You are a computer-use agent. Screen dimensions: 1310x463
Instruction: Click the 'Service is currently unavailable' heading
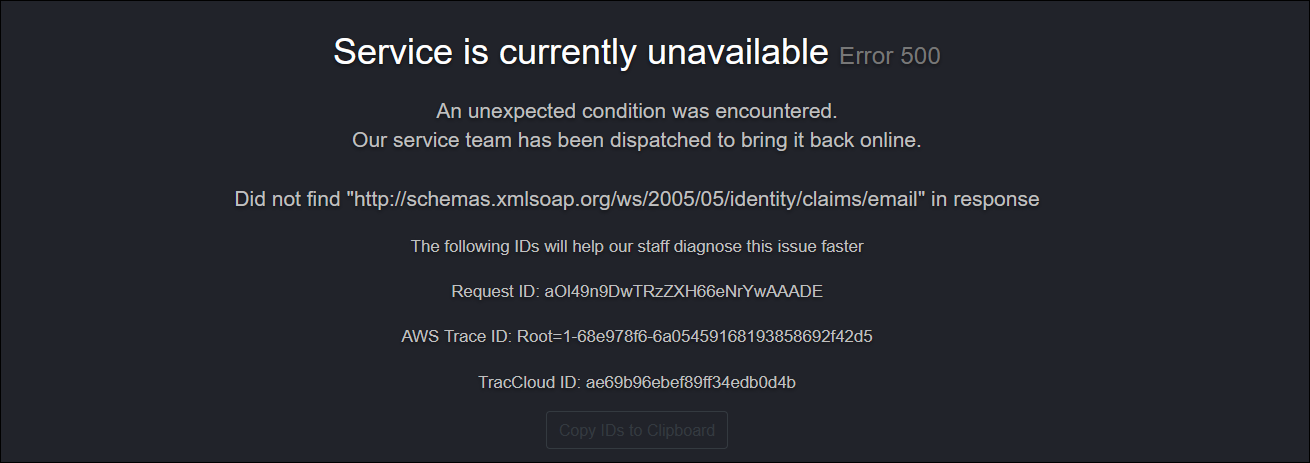pos(580,52)
